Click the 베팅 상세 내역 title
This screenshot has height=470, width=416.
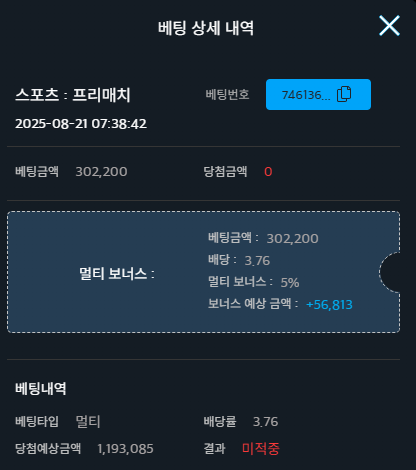(206, 28)
